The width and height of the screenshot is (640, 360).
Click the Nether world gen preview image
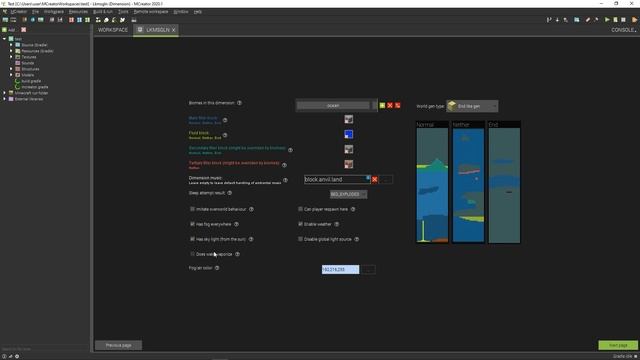468,185
